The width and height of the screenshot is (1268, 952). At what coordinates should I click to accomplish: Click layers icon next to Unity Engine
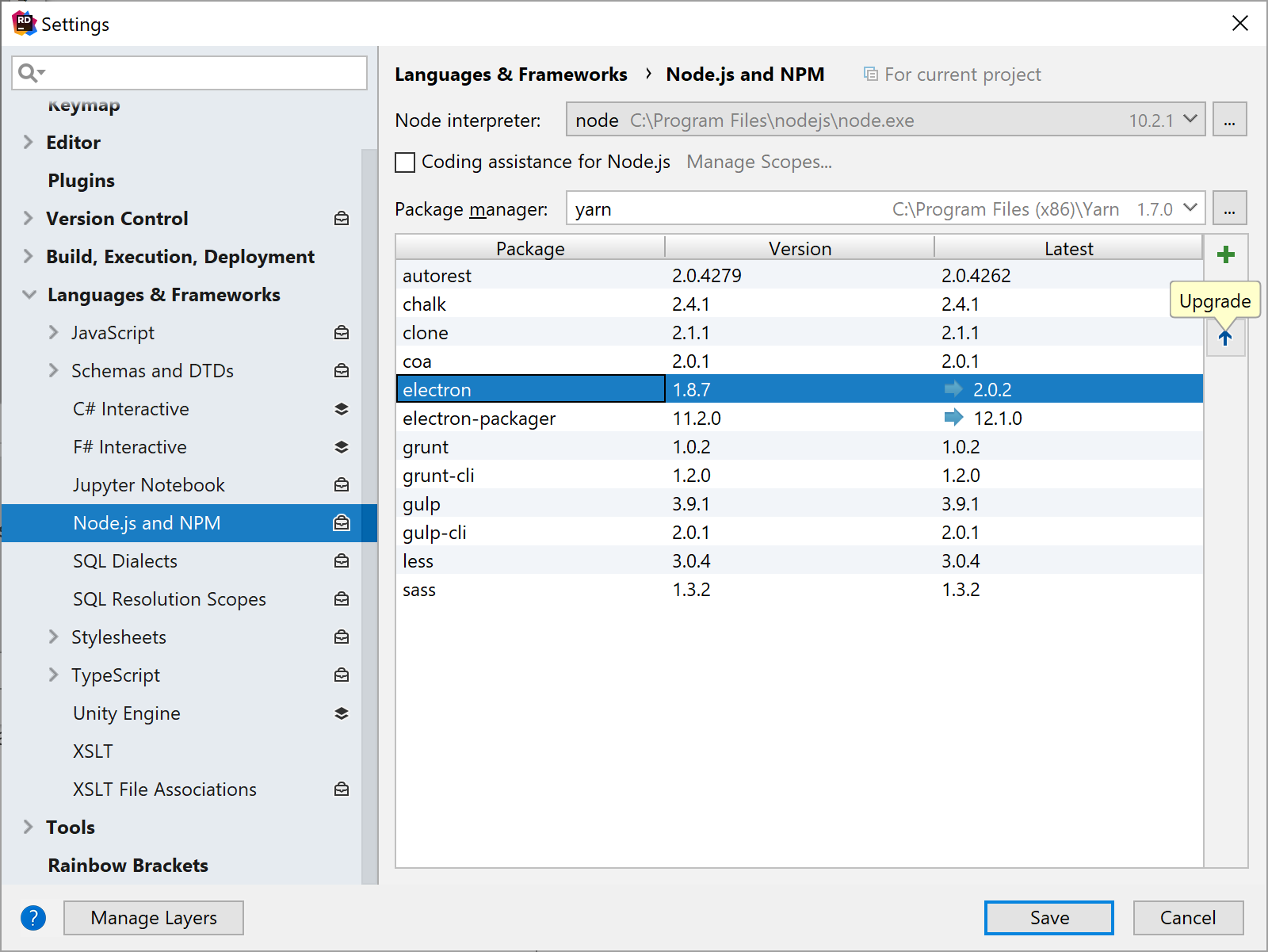pos(342,713)
